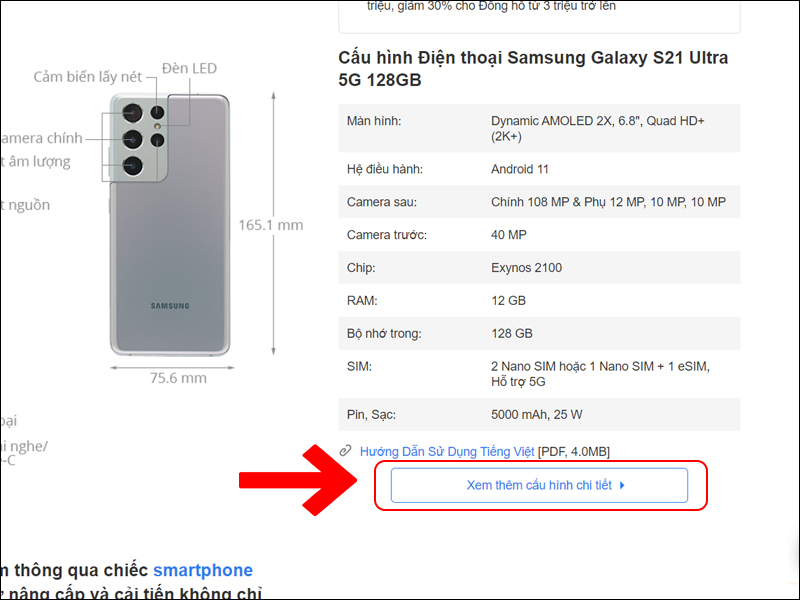Select the "Màn hình" specification row

coord(539,128)
